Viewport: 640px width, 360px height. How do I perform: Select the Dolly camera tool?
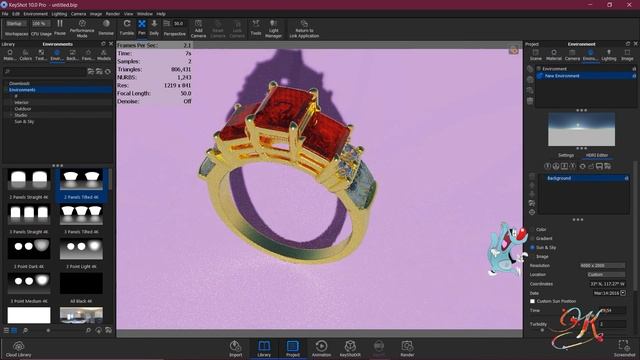pos(154,27)
